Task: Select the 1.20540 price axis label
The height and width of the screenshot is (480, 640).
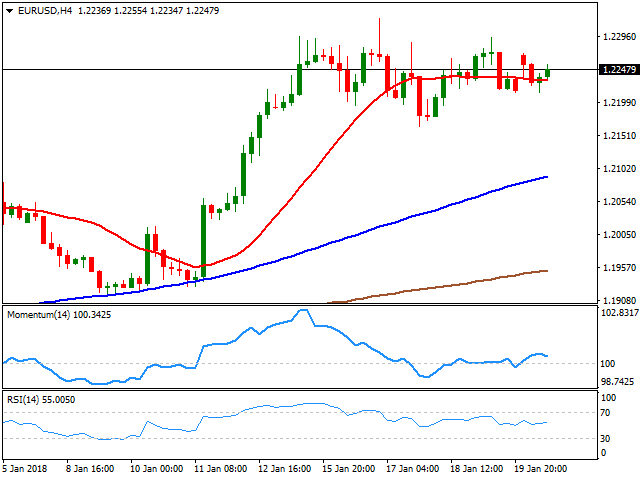Action: [x=619, y=202]
